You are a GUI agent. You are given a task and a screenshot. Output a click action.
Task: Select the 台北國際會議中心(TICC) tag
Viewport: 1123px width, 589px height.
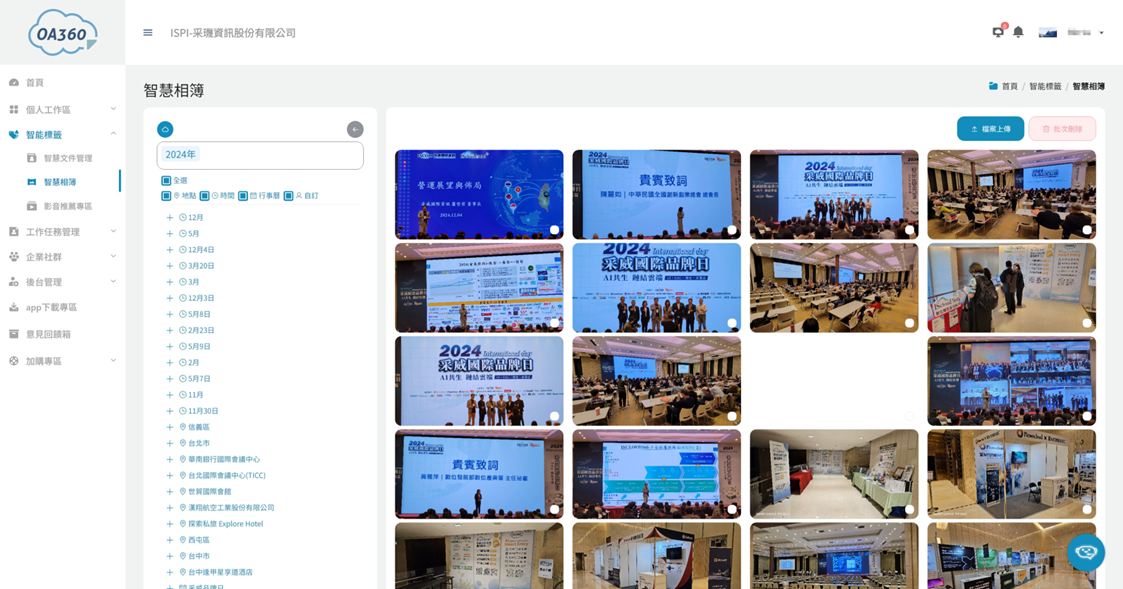point(227,476)
